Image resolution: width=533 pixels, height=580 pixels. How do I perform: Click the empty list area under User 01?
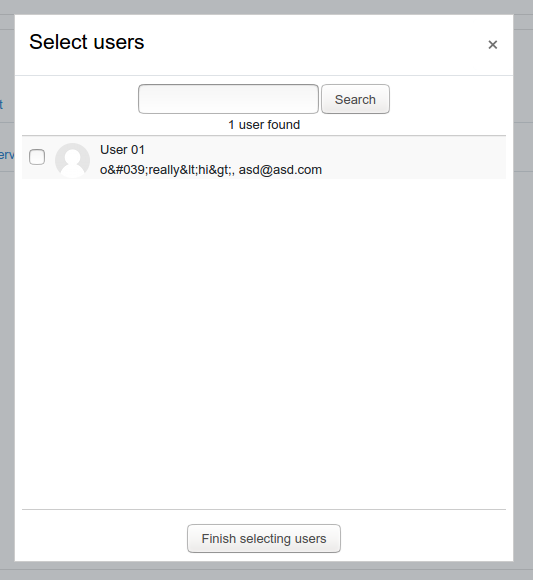tap(264, 344)
